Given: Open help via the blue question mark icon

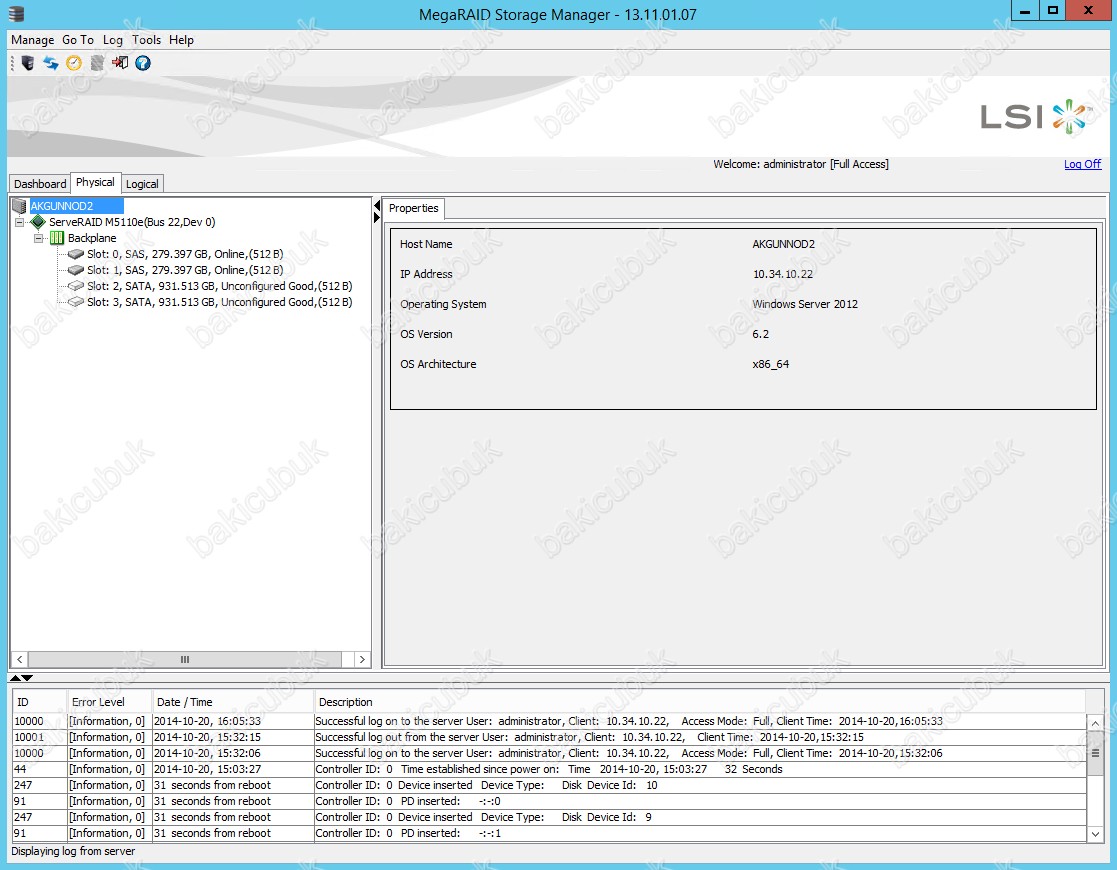Looking at the screenshot, I should (x=143, y=63).
